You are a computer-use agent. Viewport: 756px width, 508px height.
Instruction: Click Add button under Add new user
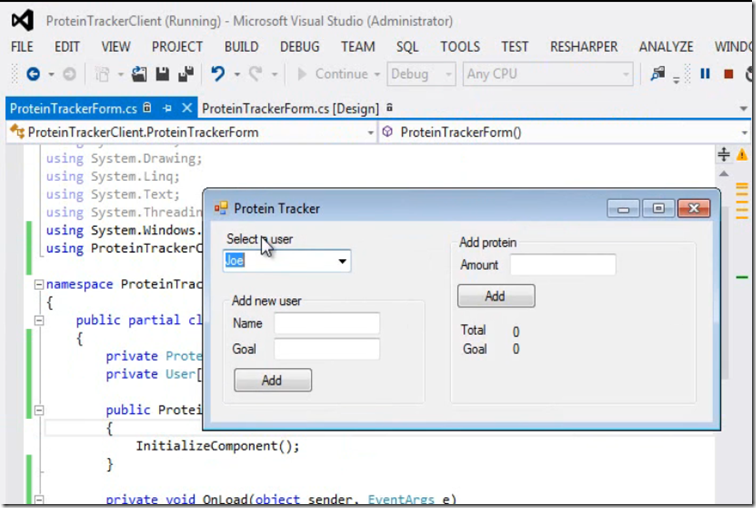(273, 380)
